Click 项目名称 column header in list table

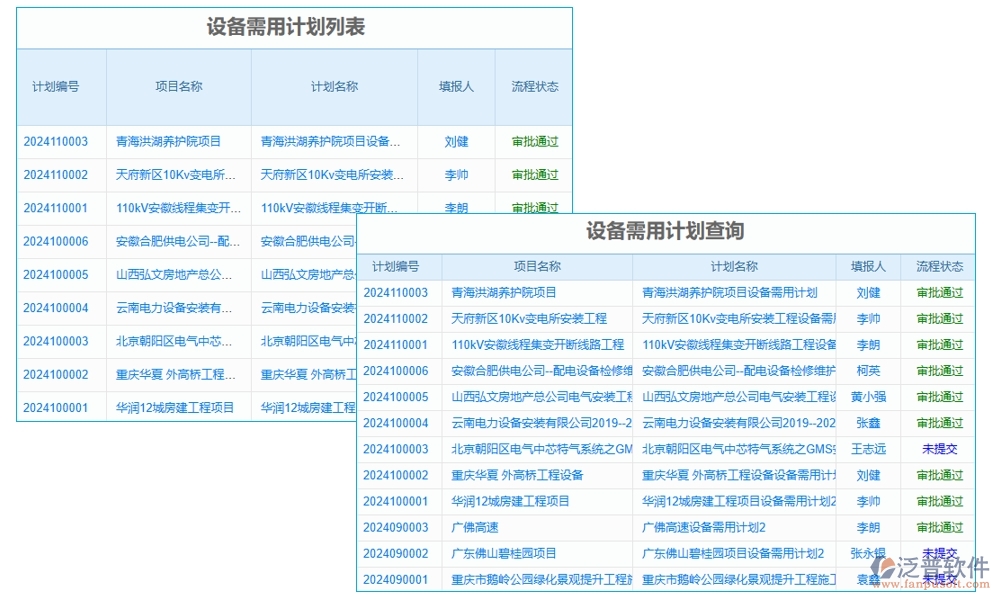click(x=180, y=87)
